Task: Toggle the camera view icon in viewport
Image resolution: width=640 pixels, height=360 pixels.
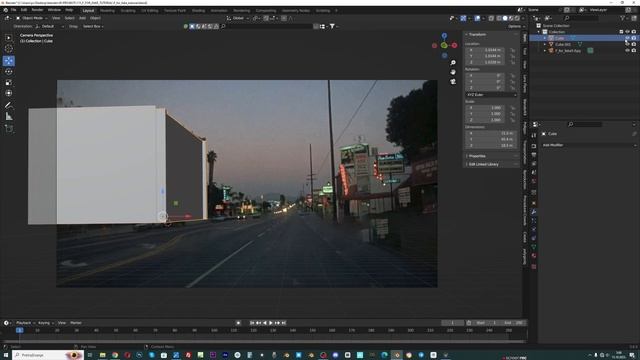Action: [453, 82]
